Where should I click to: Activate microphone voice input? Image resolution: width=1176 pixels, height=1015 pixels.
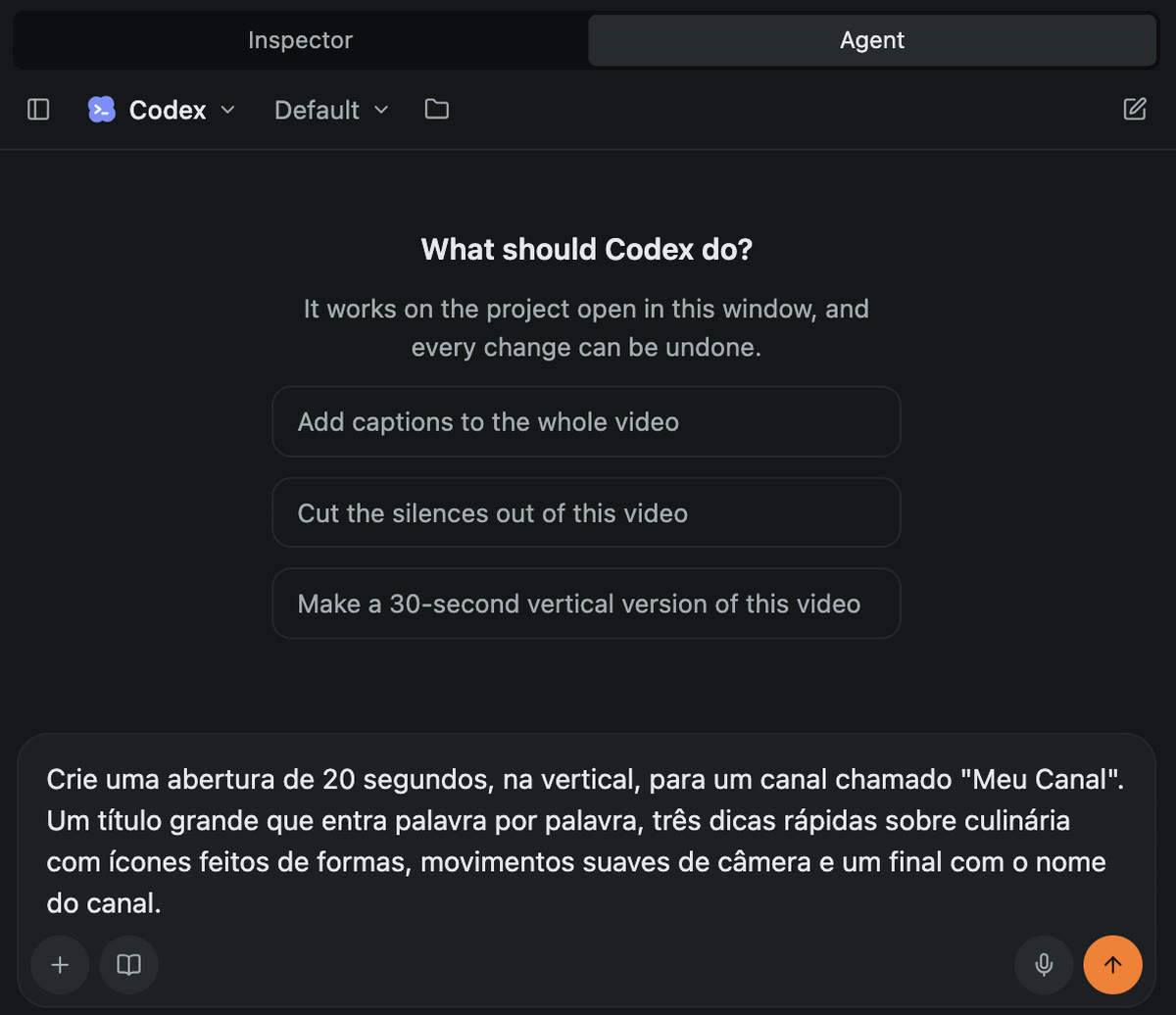click(x=1044, y=965)
